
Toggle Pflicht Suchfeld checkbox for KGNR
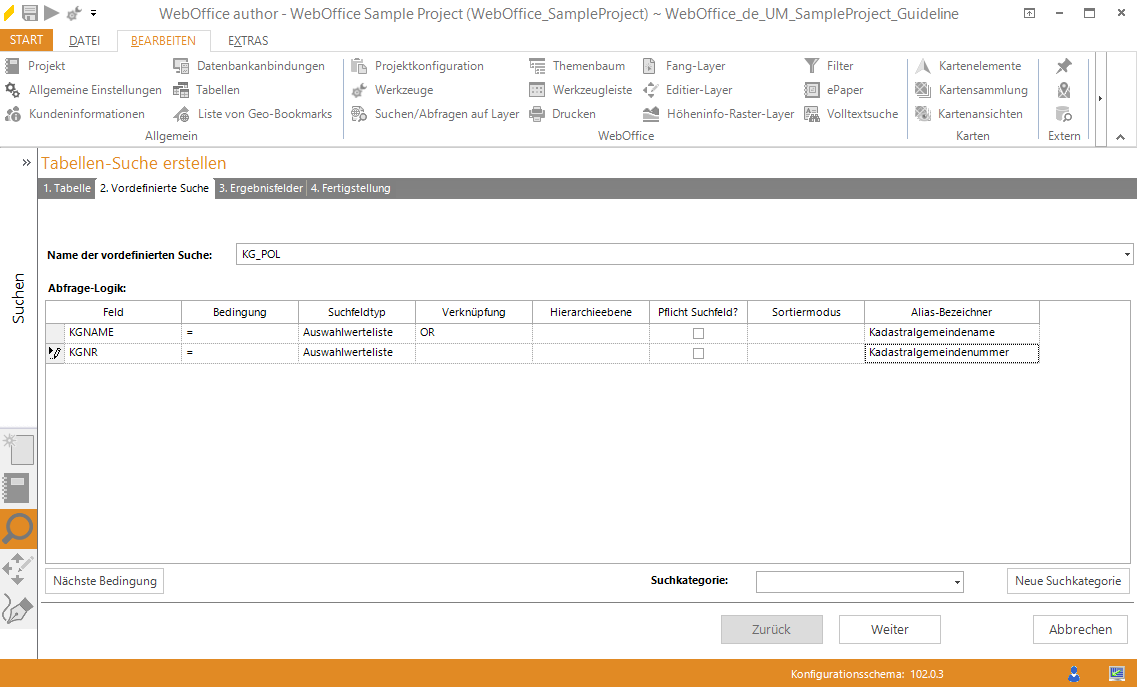coord(698,353)
